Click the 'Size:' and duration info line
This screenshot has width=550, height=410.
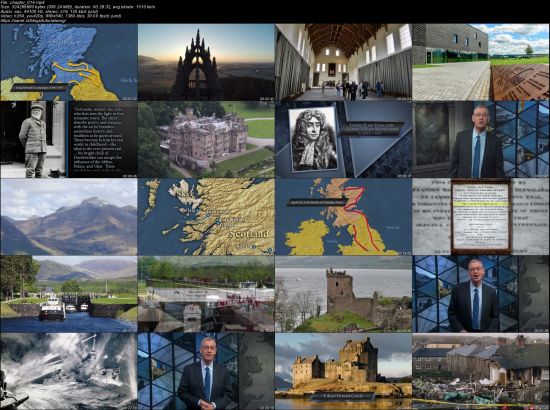(x=79, y=7)
